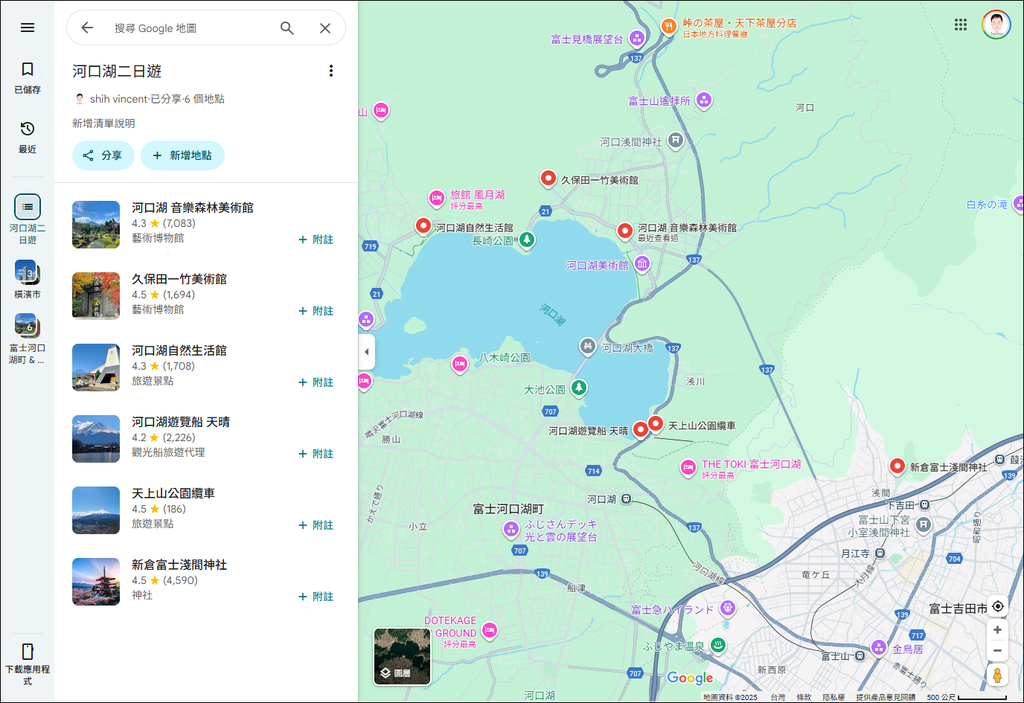The image size is (1024, 703).
Task: Add note to 新倉富士淺間神社
Action: (316, 597)
